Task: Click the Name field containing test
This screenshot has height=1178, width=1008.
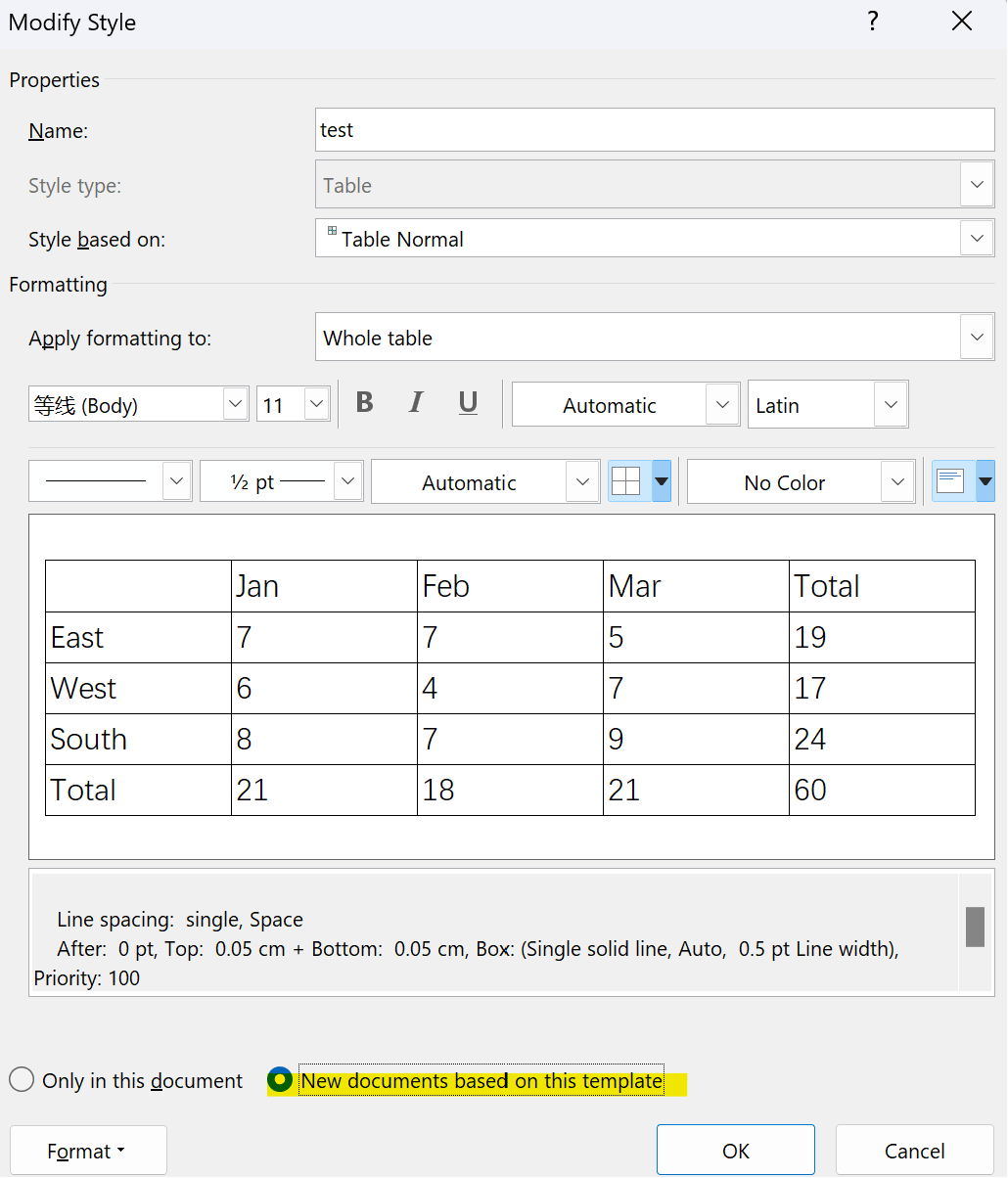Action: coord(655,130)
